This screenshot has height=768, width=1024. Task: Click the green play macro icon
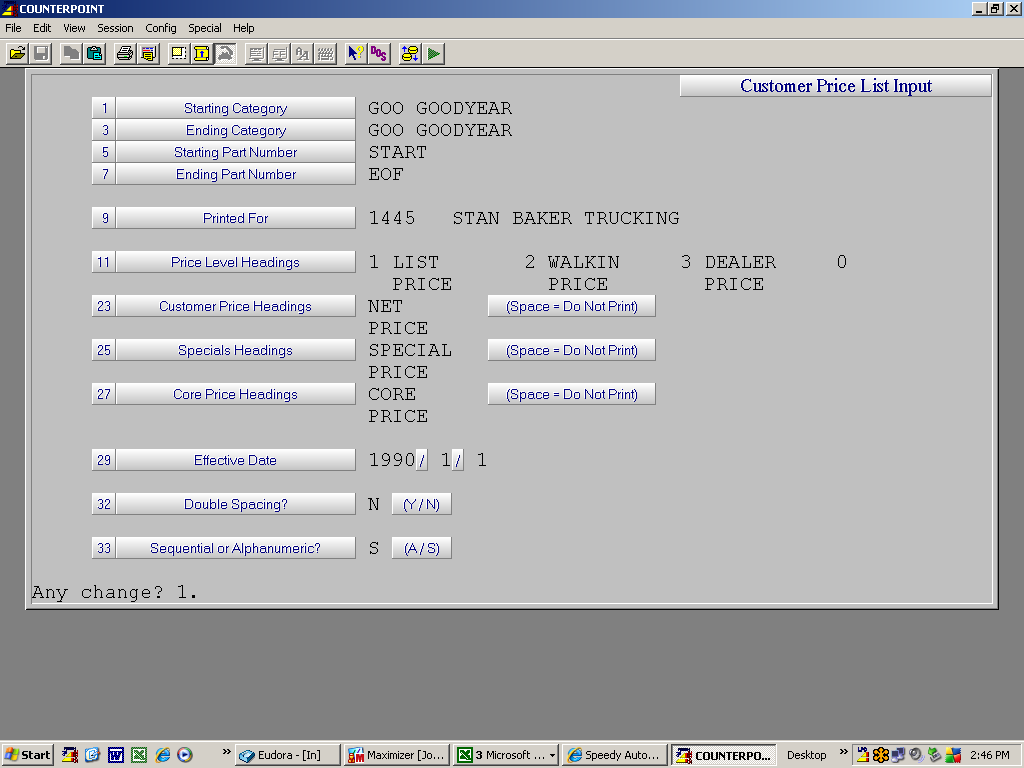434,54
